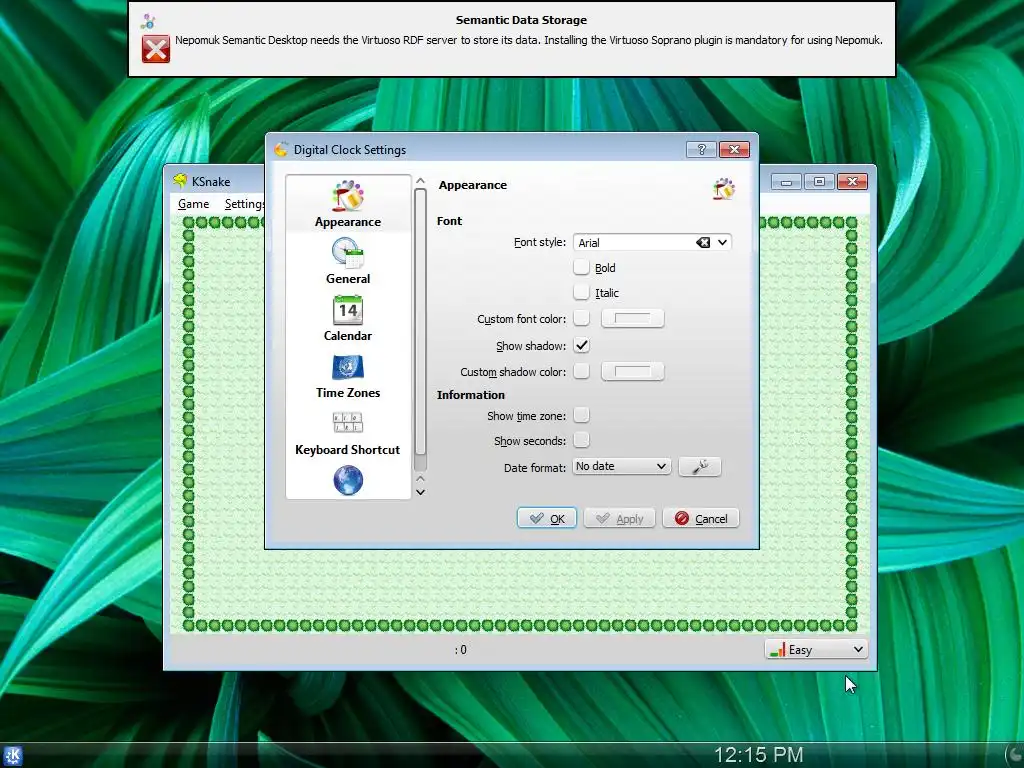Maximize the KSnake window
This screenshot has width=1024, height=768.
pyautogui.click(x=819, y=182)
